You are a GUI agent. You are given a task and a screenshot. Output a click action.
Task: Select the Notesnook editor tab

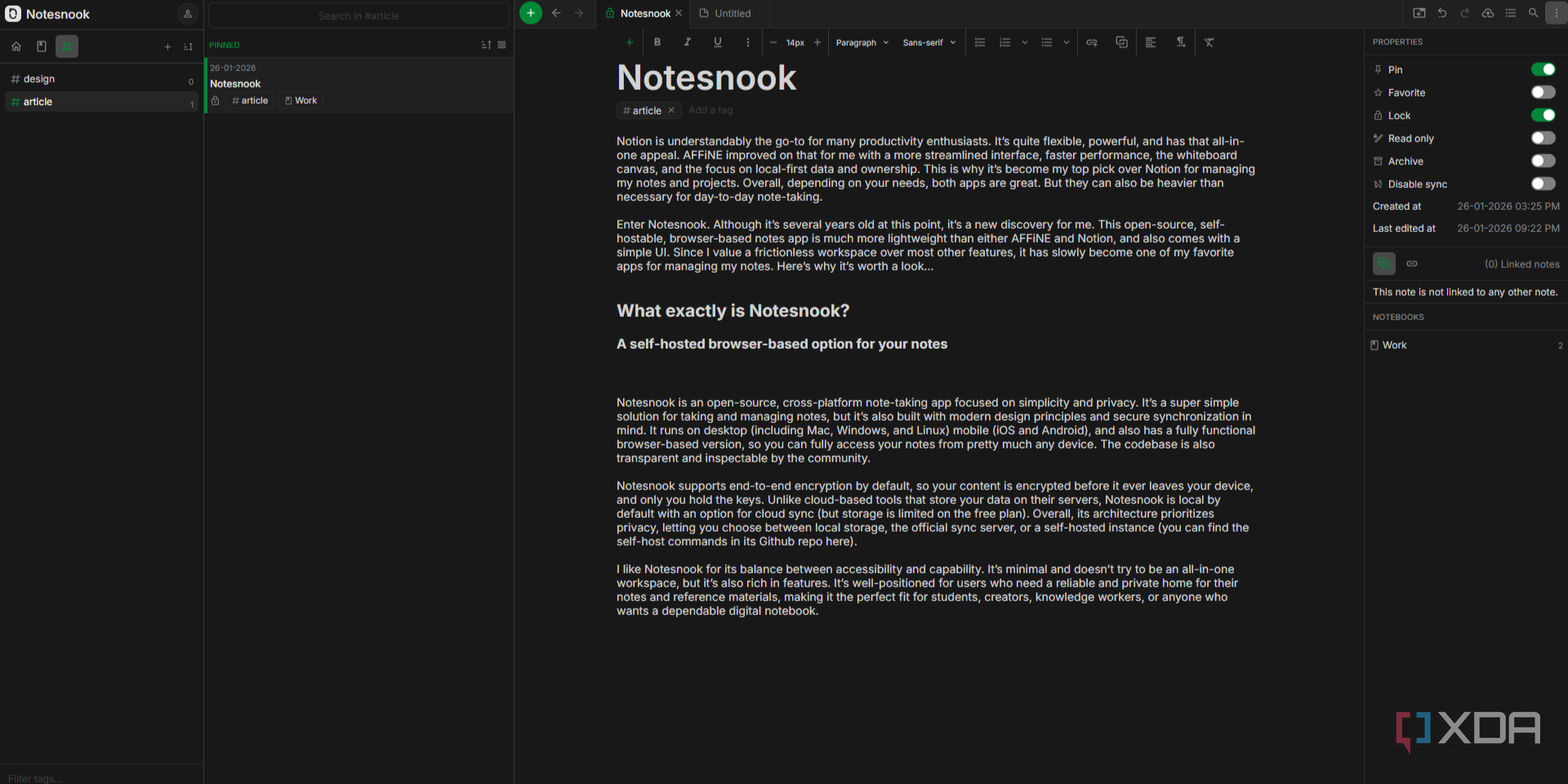click(644, 13)
